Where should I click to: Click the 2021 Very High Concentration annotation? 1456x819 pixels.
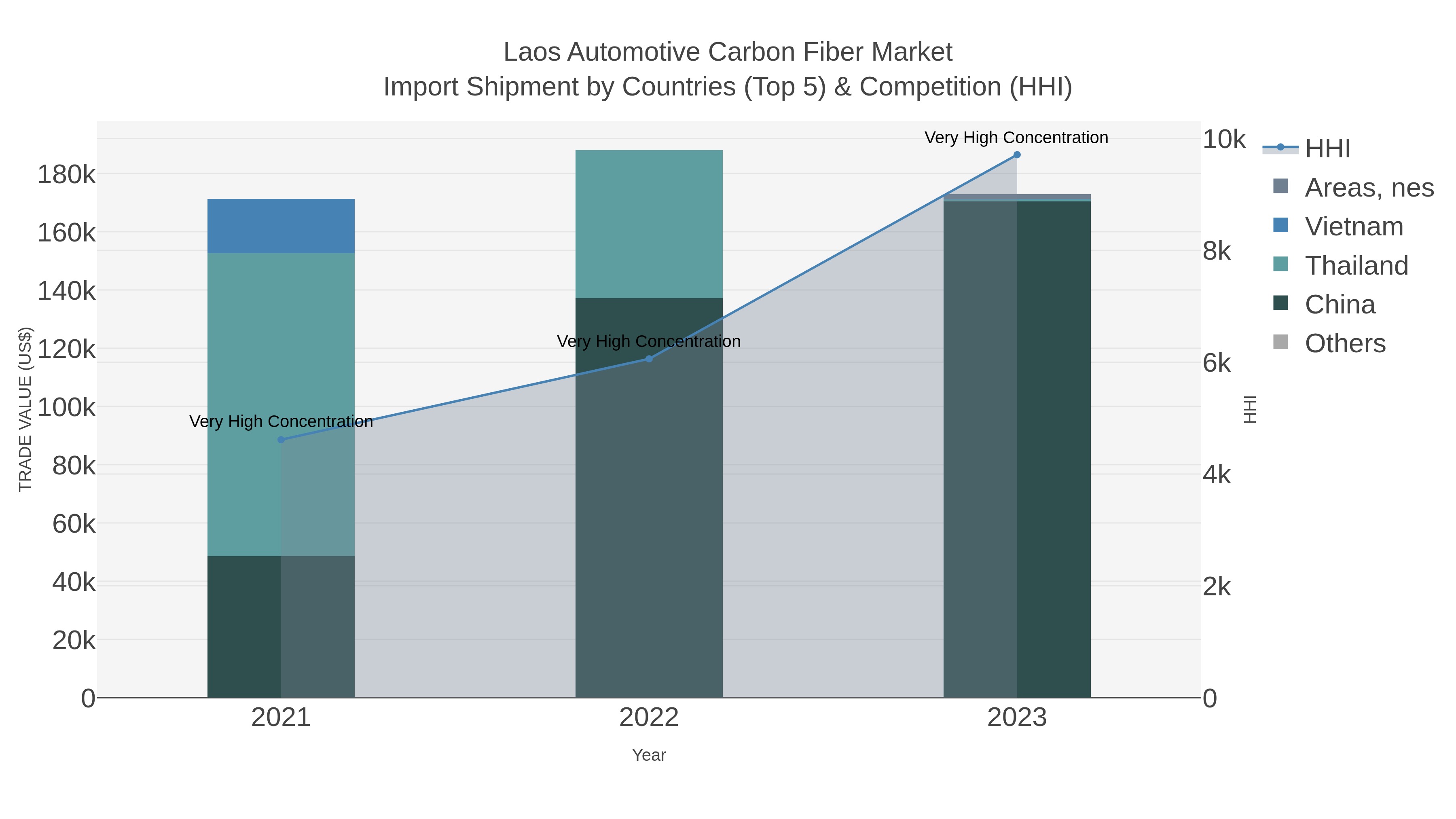point(281,422)
